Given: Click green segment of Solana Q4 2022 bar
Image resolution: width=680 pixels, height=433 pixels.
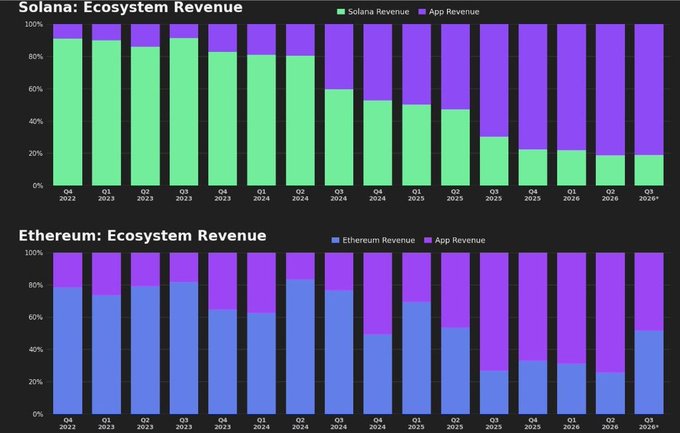Looking at the screenshot, I should (68, 112).
